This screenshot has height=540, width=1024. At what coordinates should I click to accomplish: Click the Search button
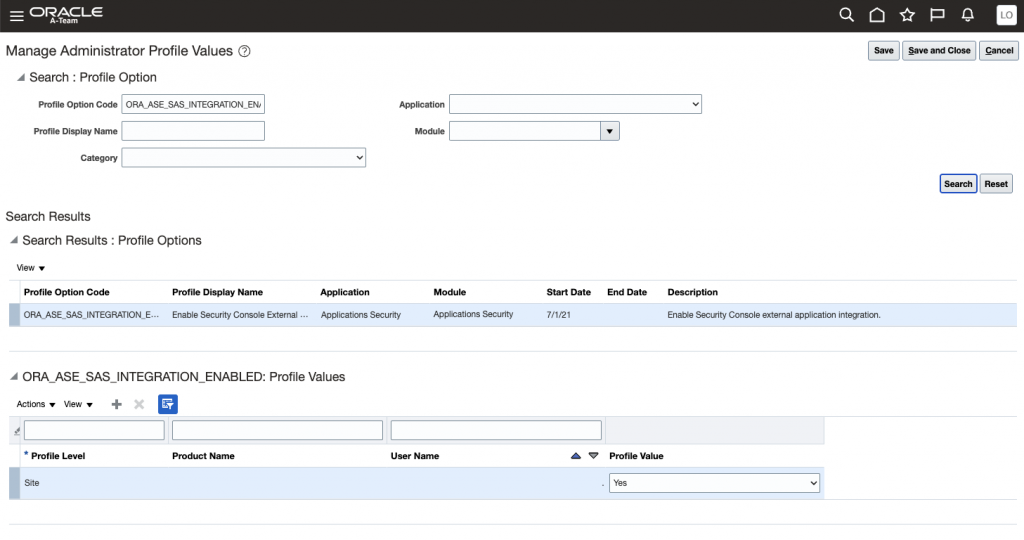[957, 184]
